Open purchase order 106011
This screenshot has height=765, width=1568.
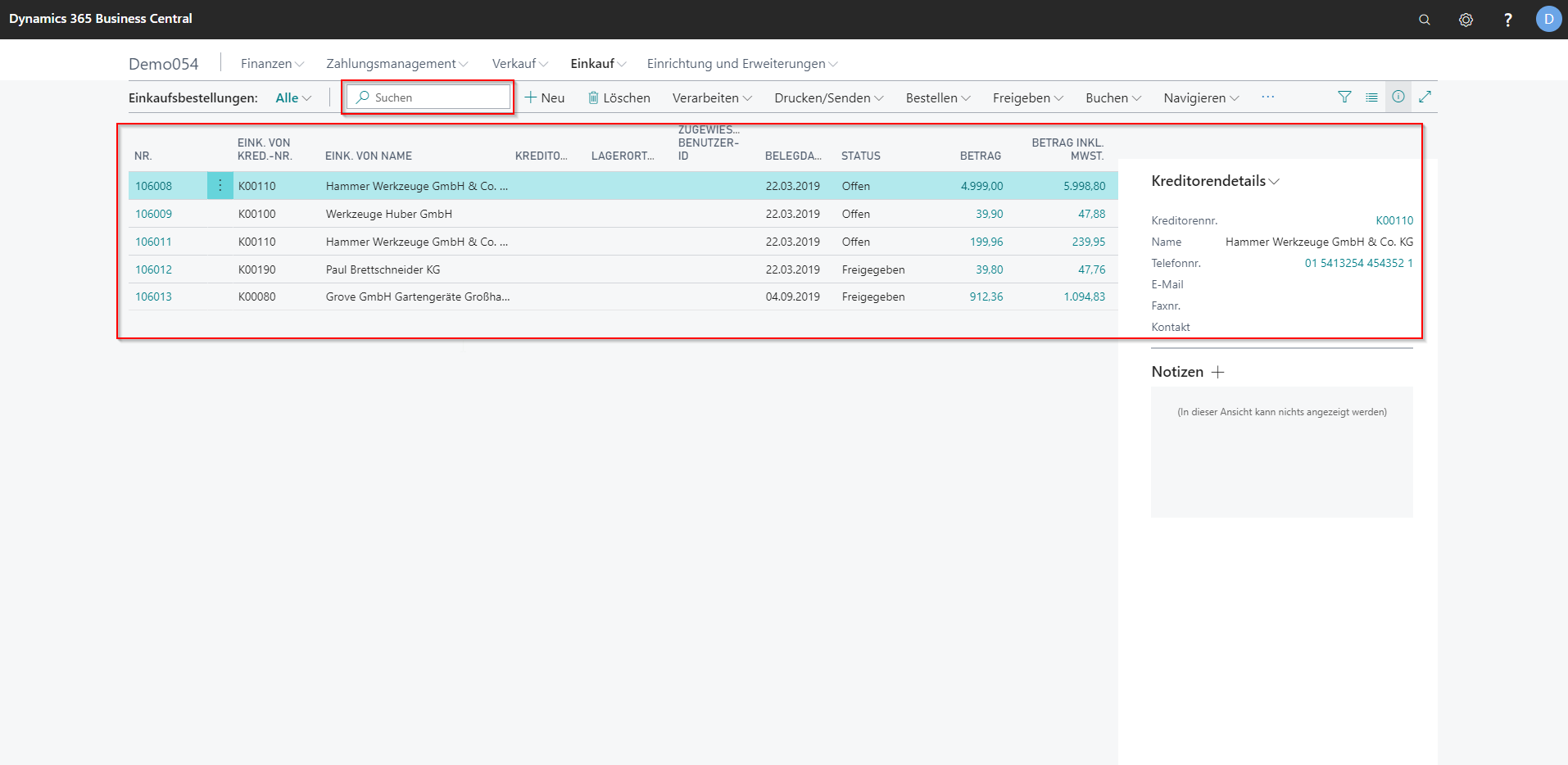(153, 242)
